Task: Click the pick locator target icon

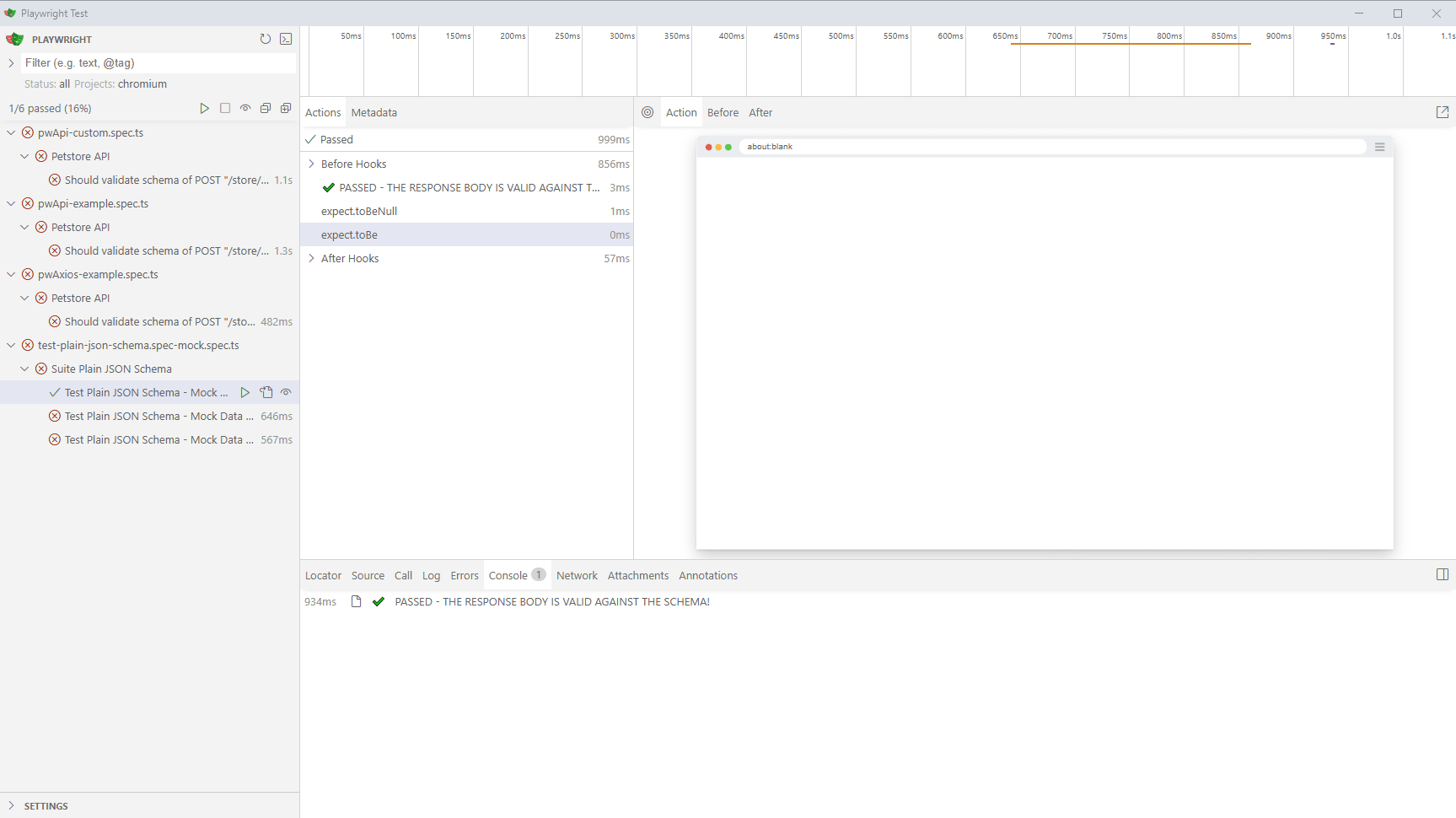Action: coord(647,112)
